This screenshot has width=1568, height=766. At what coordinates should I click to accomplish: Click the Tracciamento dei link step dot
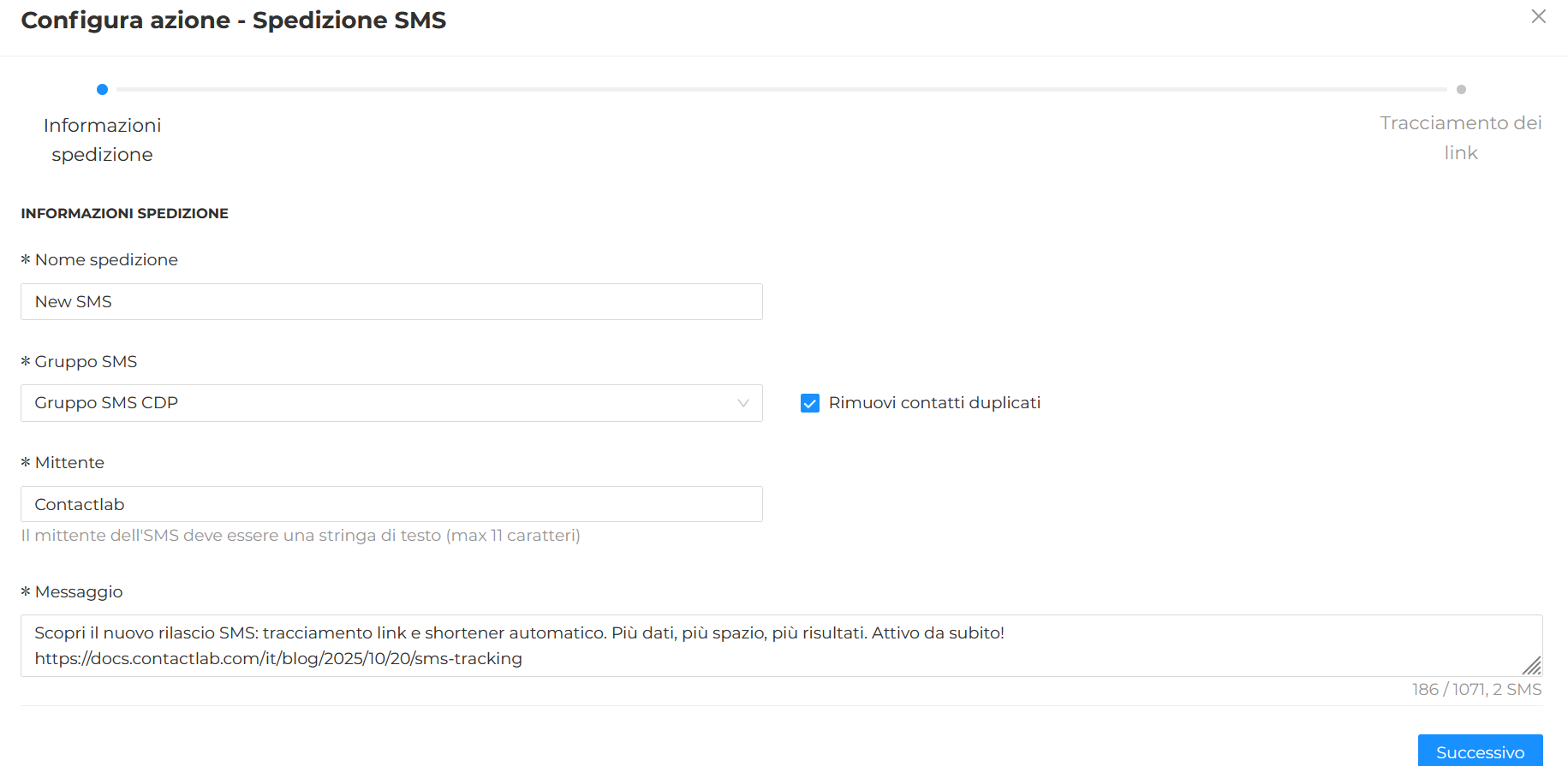click(x=1462, y=89)
